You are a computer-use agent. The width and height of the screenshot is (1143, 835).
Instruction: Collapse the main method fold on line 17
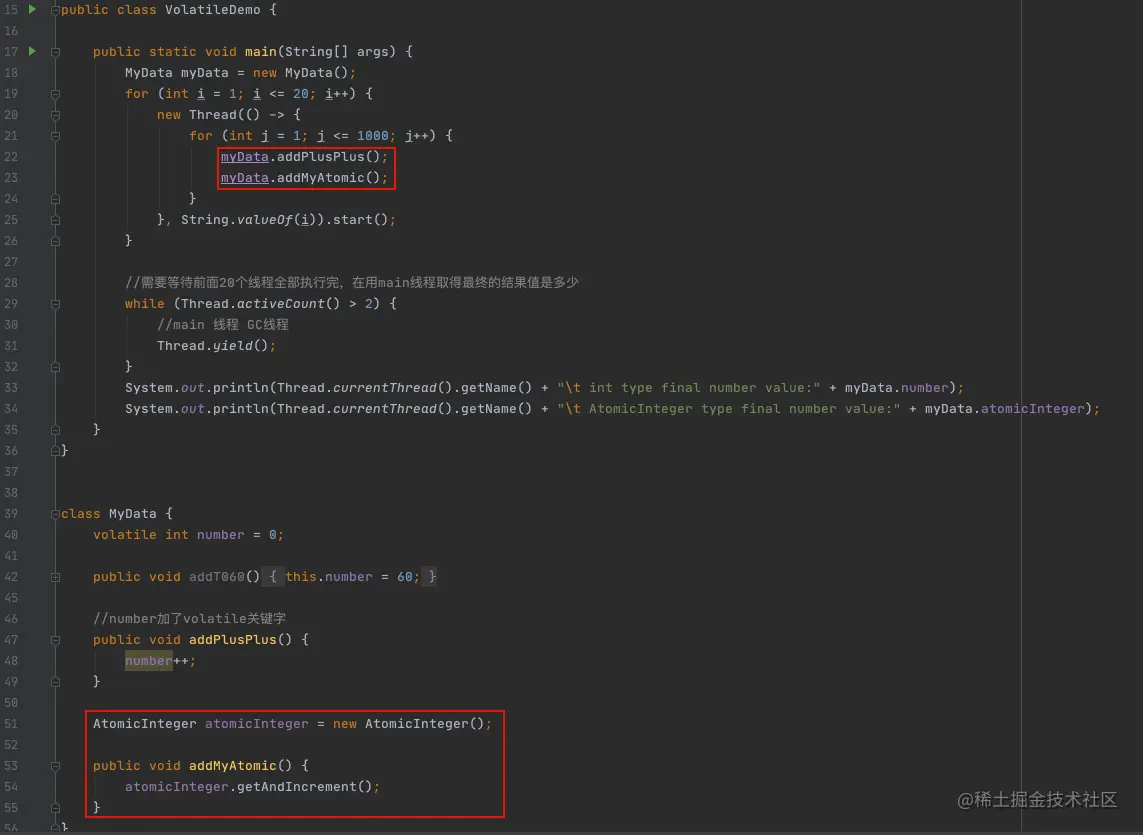click(x=55, y=52)
